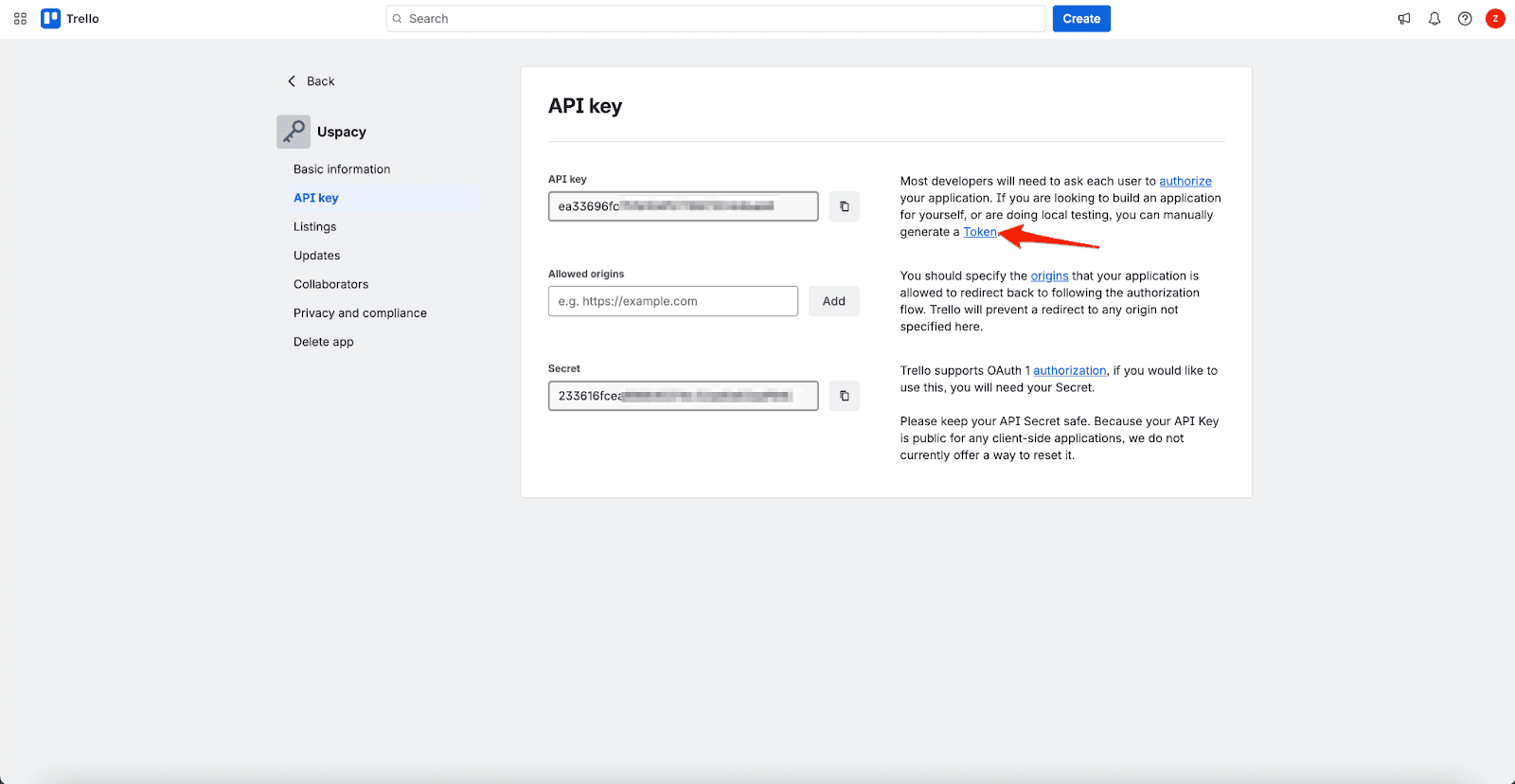The image size is (1515, 784).
Task: Focus the Allowed origins URL field
Action: tap(672, 301)
